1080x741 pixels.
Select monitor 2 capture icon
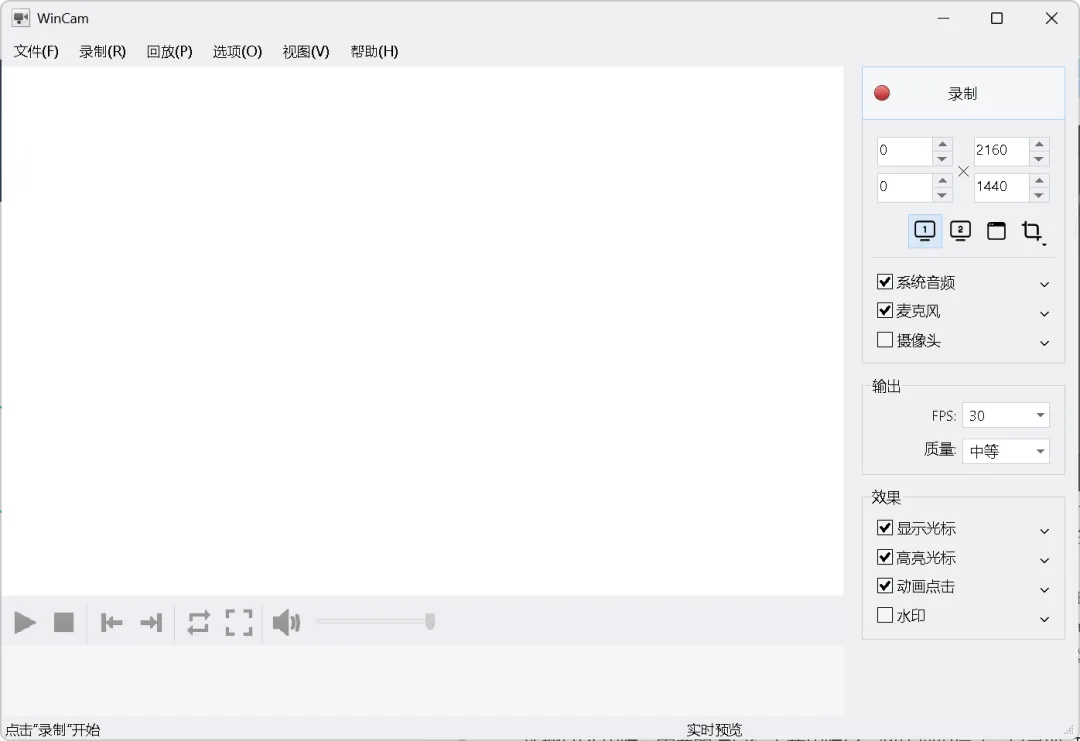pyautogui.click(x=960, y=231)
